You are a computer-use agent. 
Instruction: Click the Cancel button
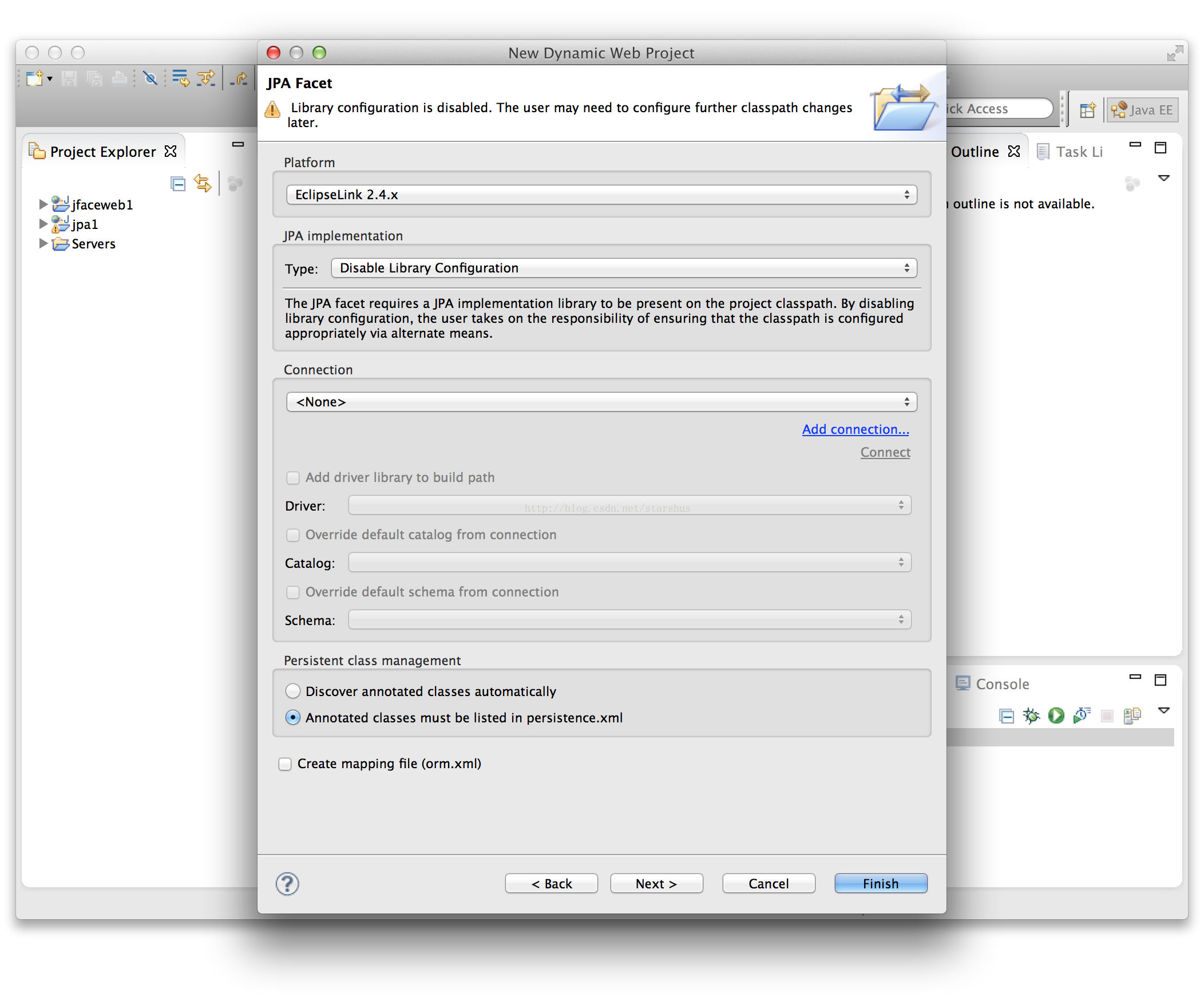[x=769, y=884]
